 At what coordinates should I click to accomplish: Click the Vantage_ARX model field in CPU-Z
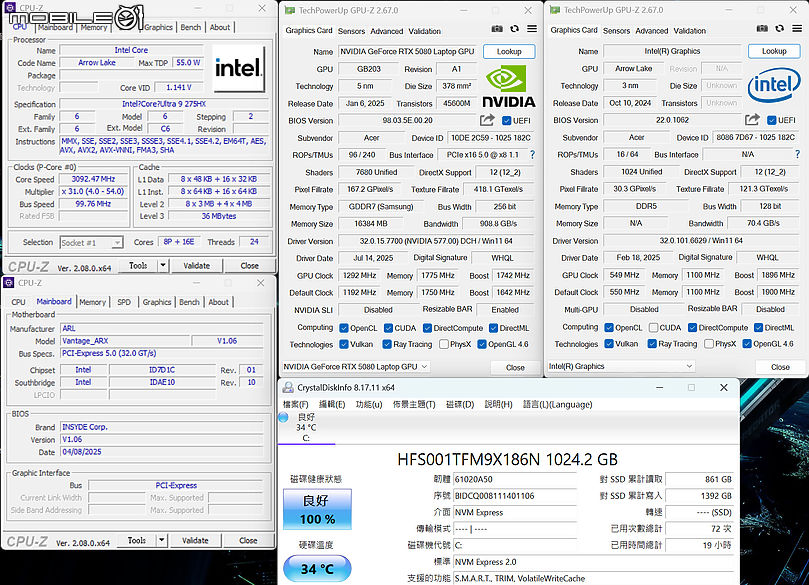point(125,340)
